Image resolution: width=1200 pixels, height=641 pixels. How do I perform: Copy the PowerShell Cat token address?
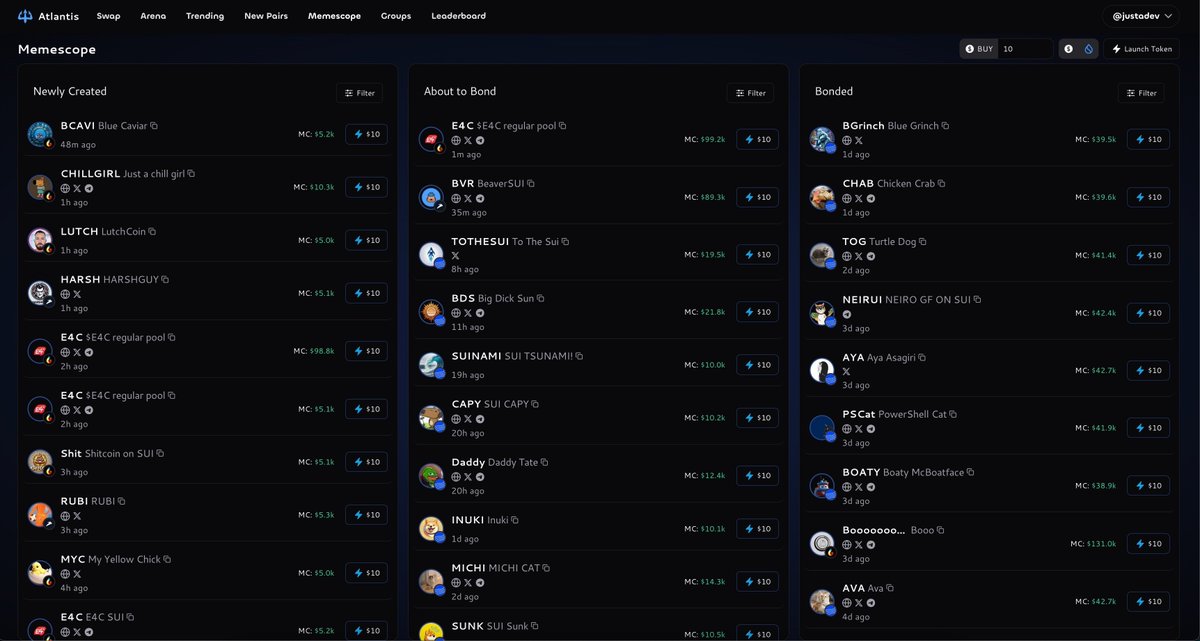tap(953, 414)
